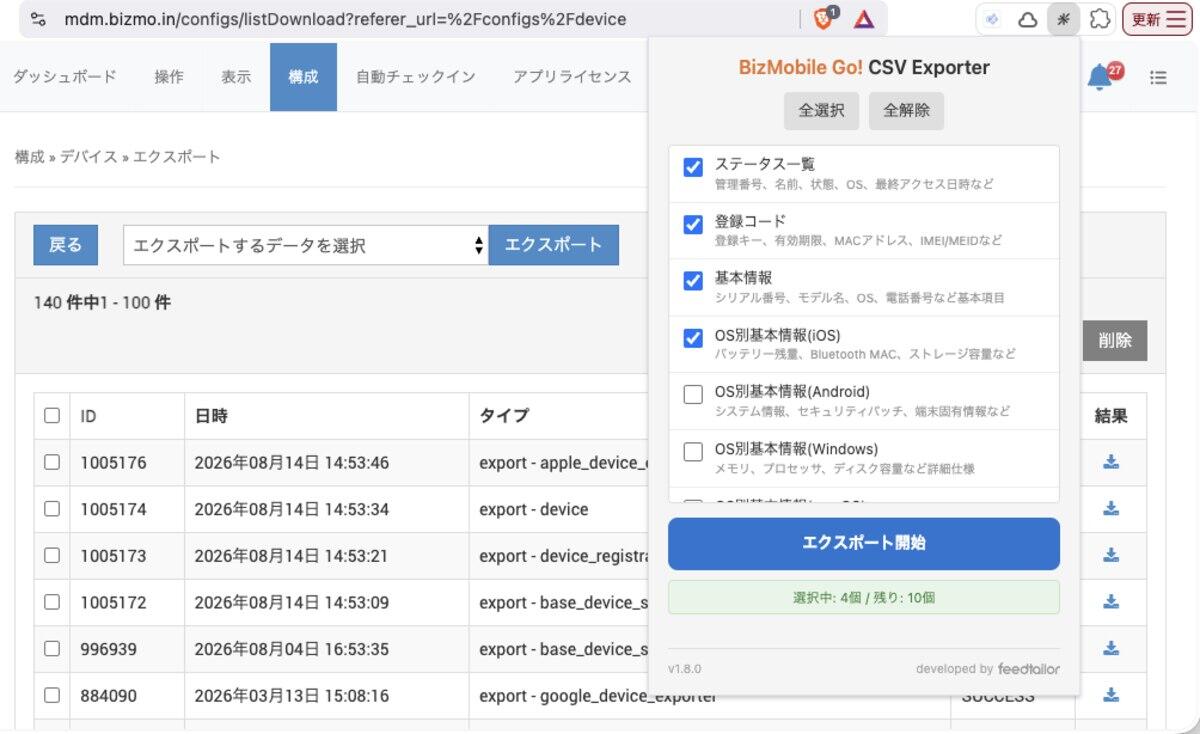Image resolution: width=1200 pixels, height=734 pixels.
Task: Click the 全選択 button in popup
Action: [x=821, y=111]
